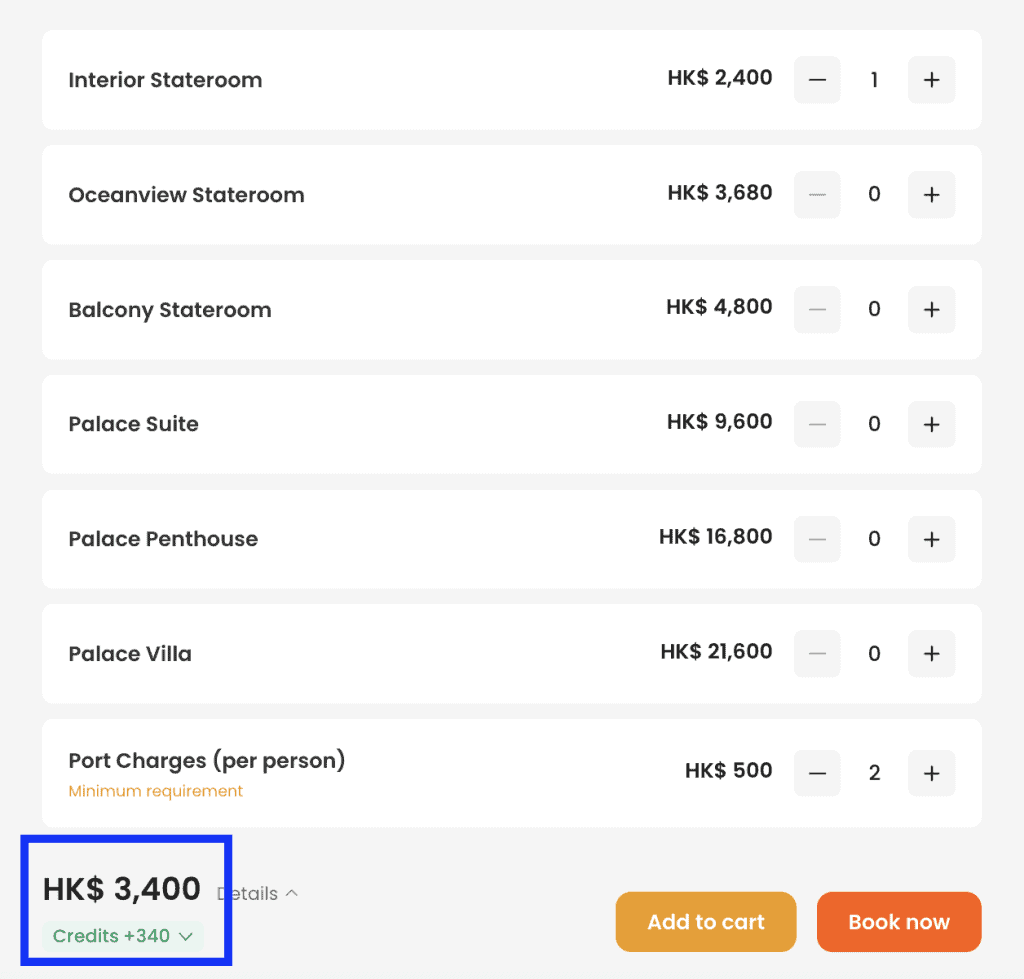Decrease Interior Stateroom quantity with minus
1024x979 pixels.
point(817,80)
